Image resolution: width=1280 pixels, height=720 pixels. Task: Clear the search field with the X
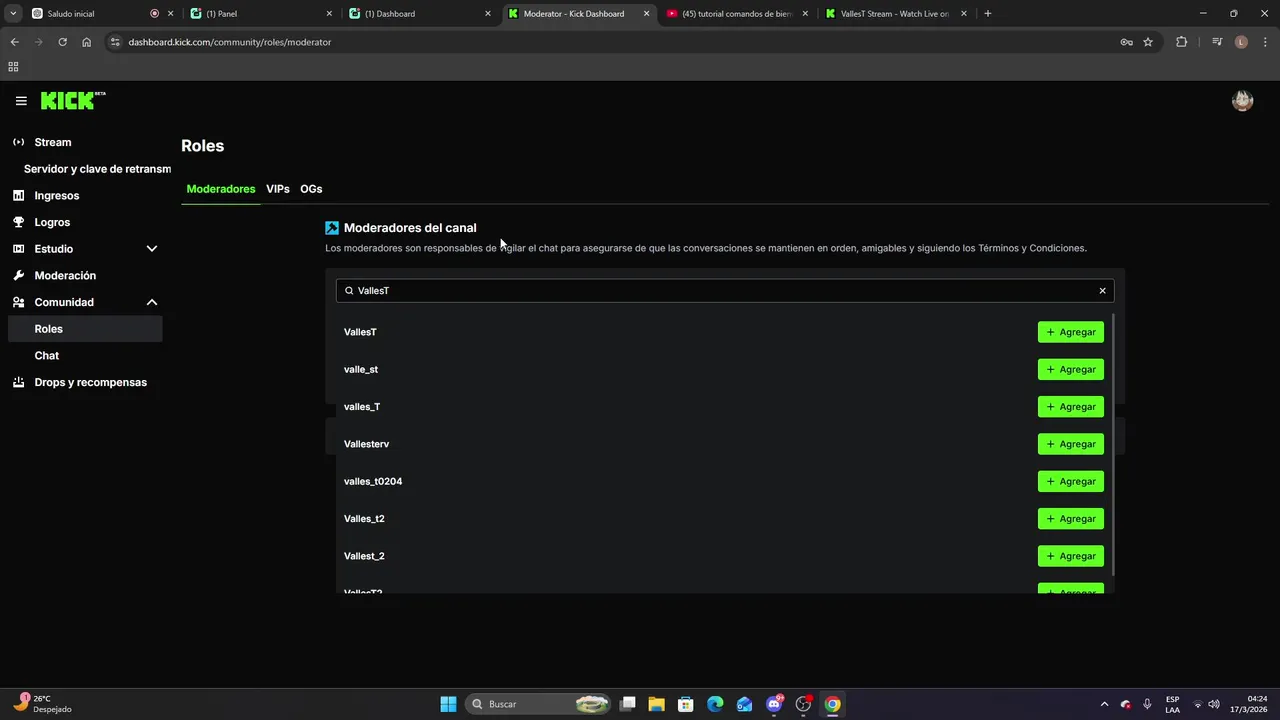tap(1103, 291)
